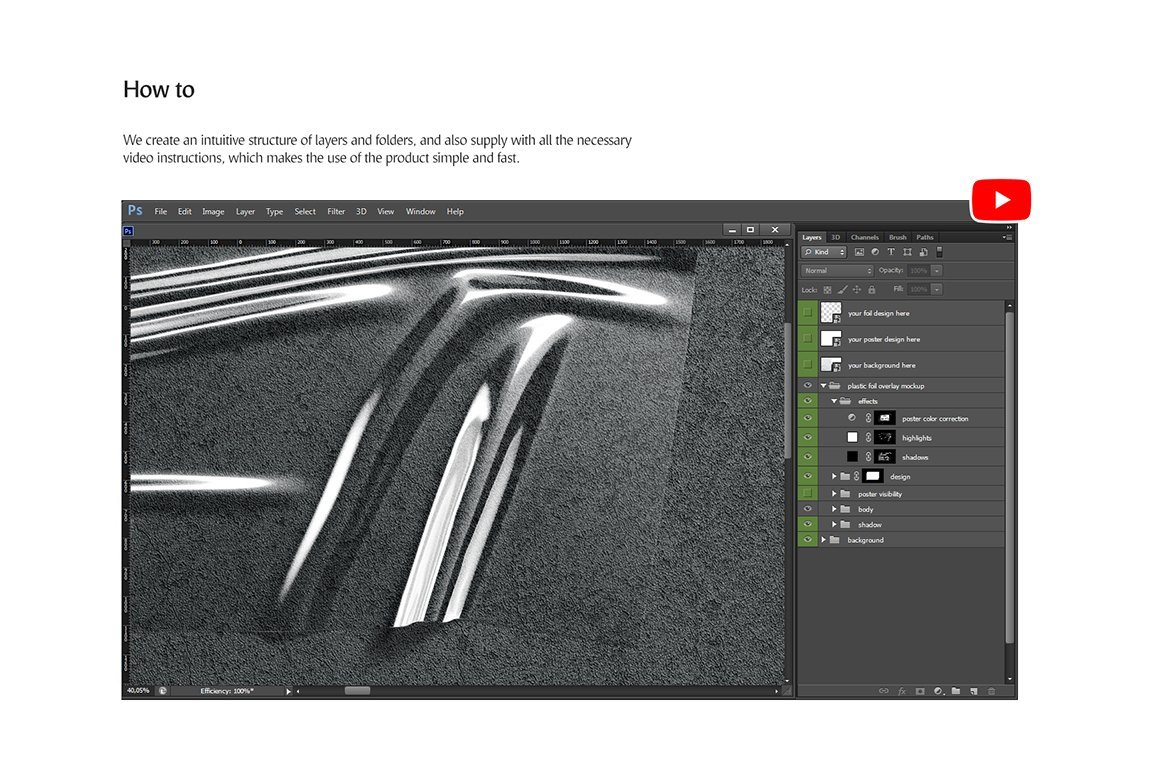Select the shadows layer by name

[x=915, y=457]
